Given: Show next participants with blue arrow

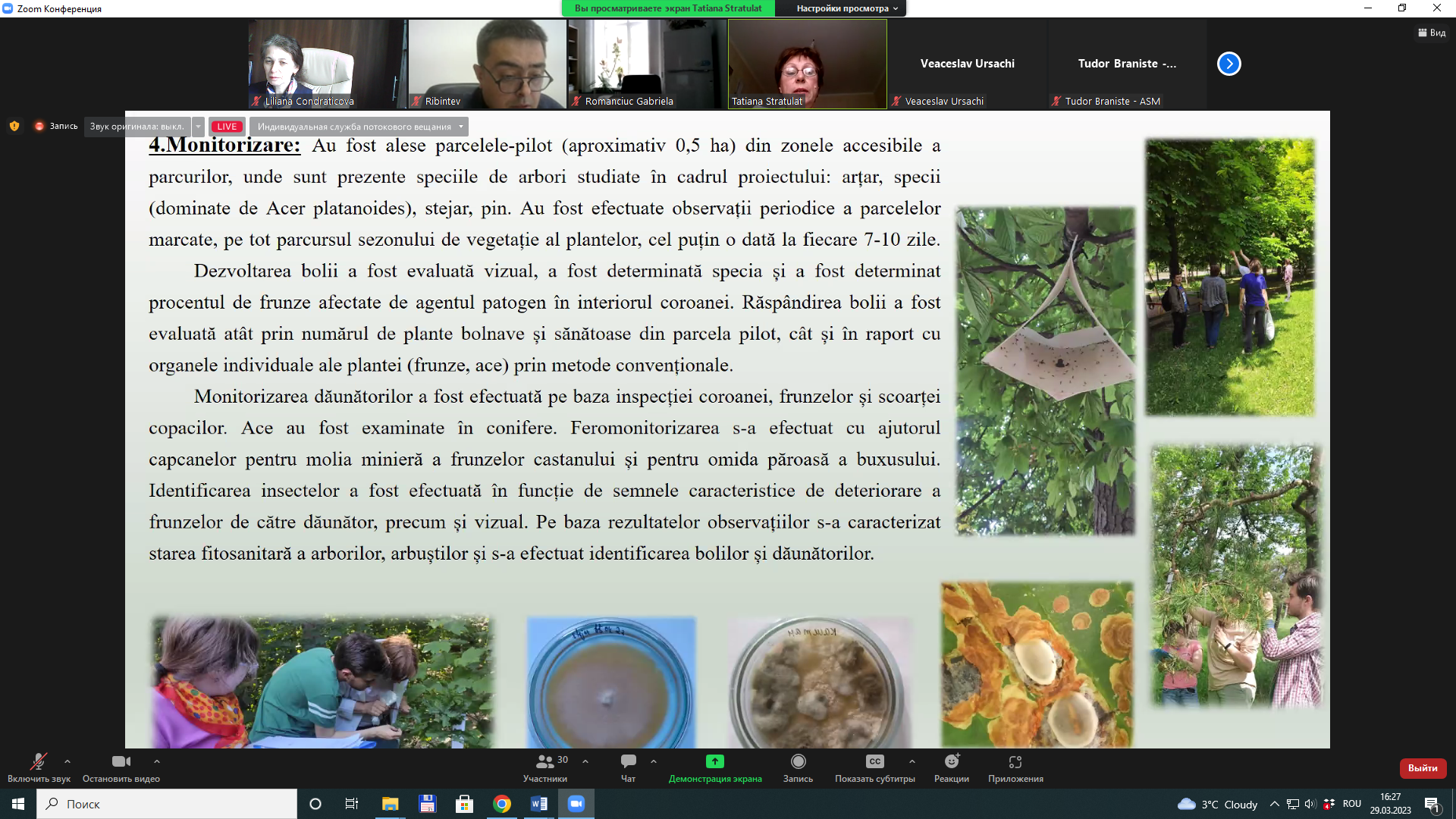Looking at the screenshot, I should pos(1229,64).
